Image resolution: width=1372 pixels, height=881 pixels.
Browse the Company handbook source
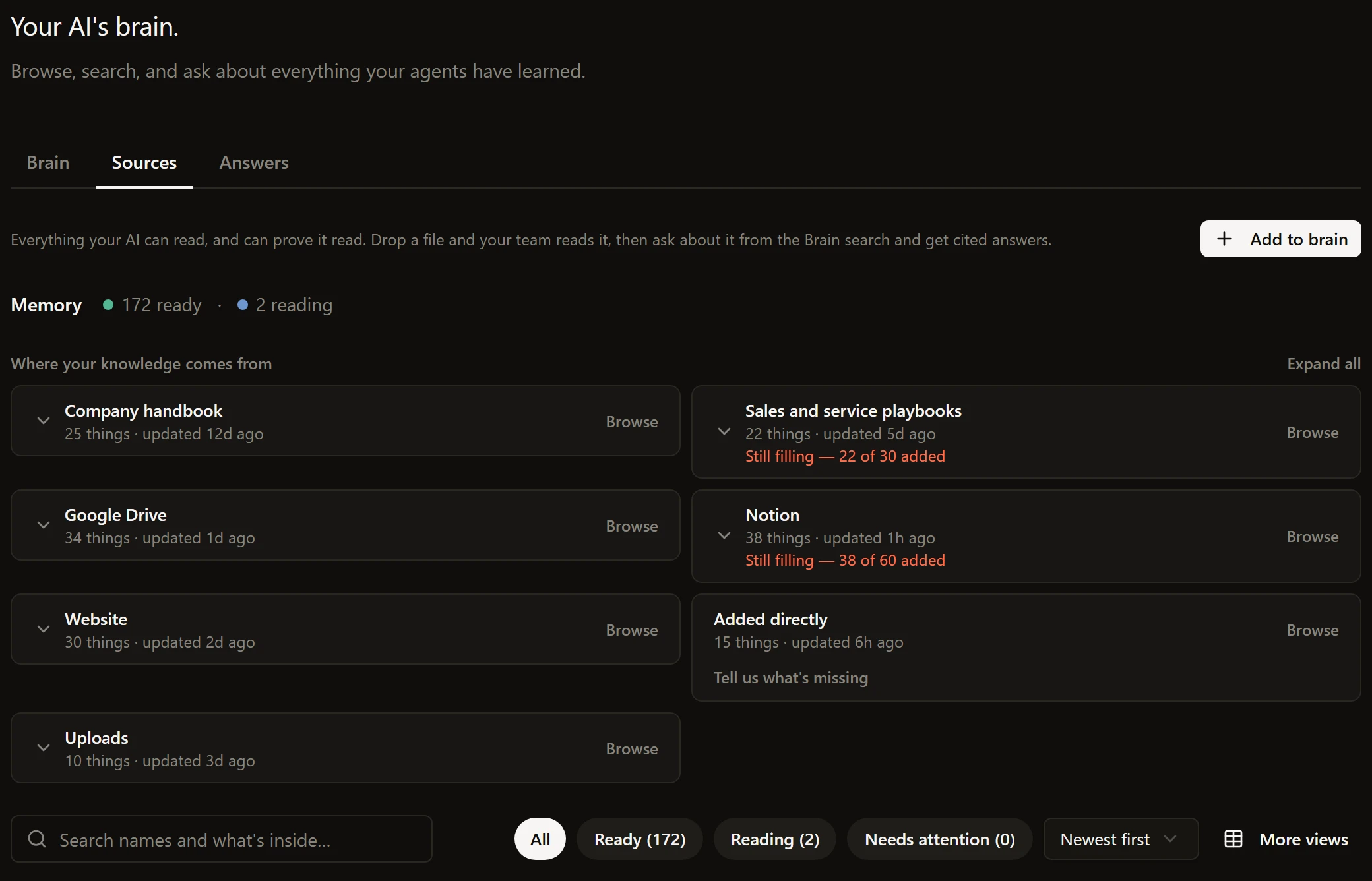(632, 421)
